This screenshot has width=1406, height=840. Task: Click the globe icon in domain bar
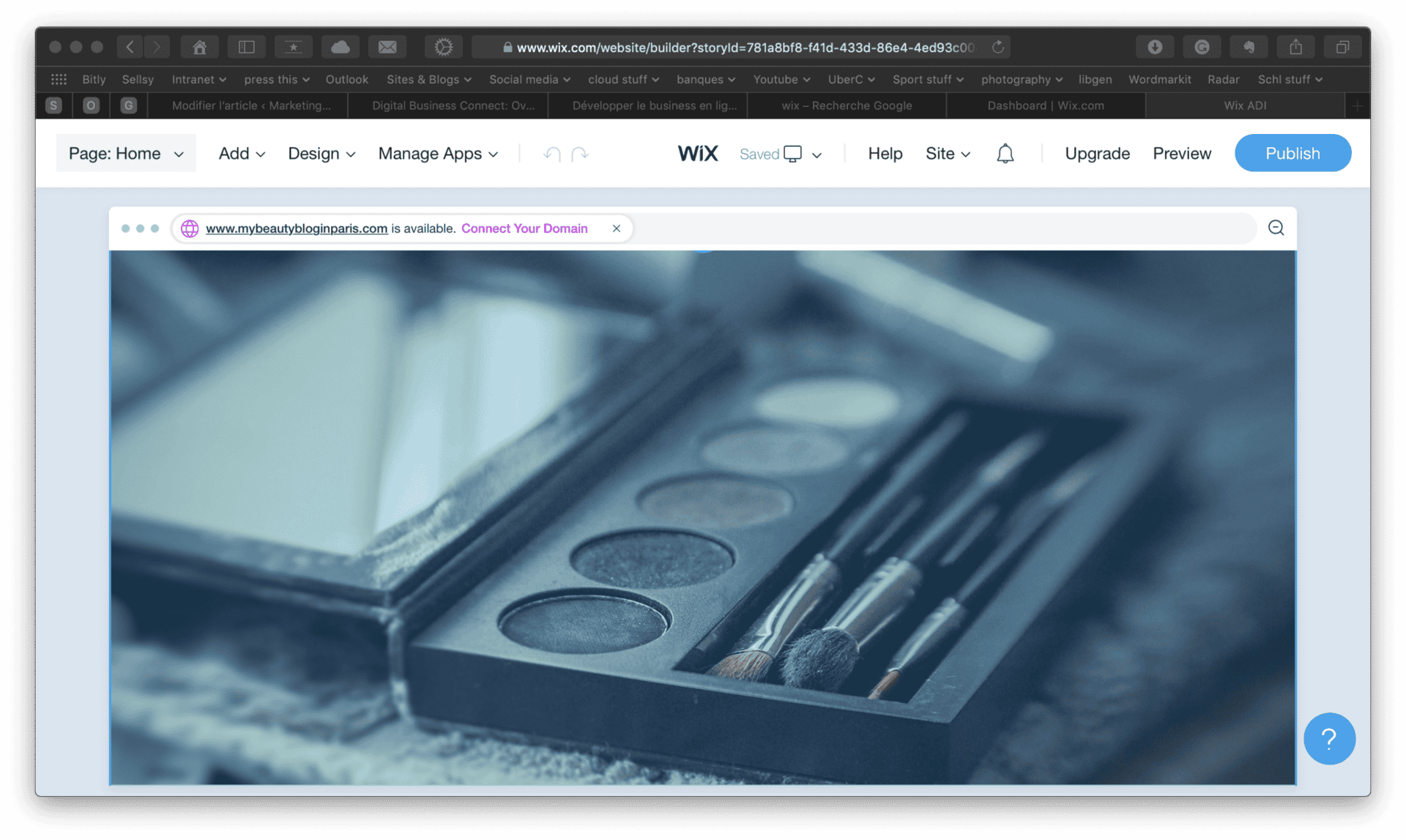coord(190,228)
